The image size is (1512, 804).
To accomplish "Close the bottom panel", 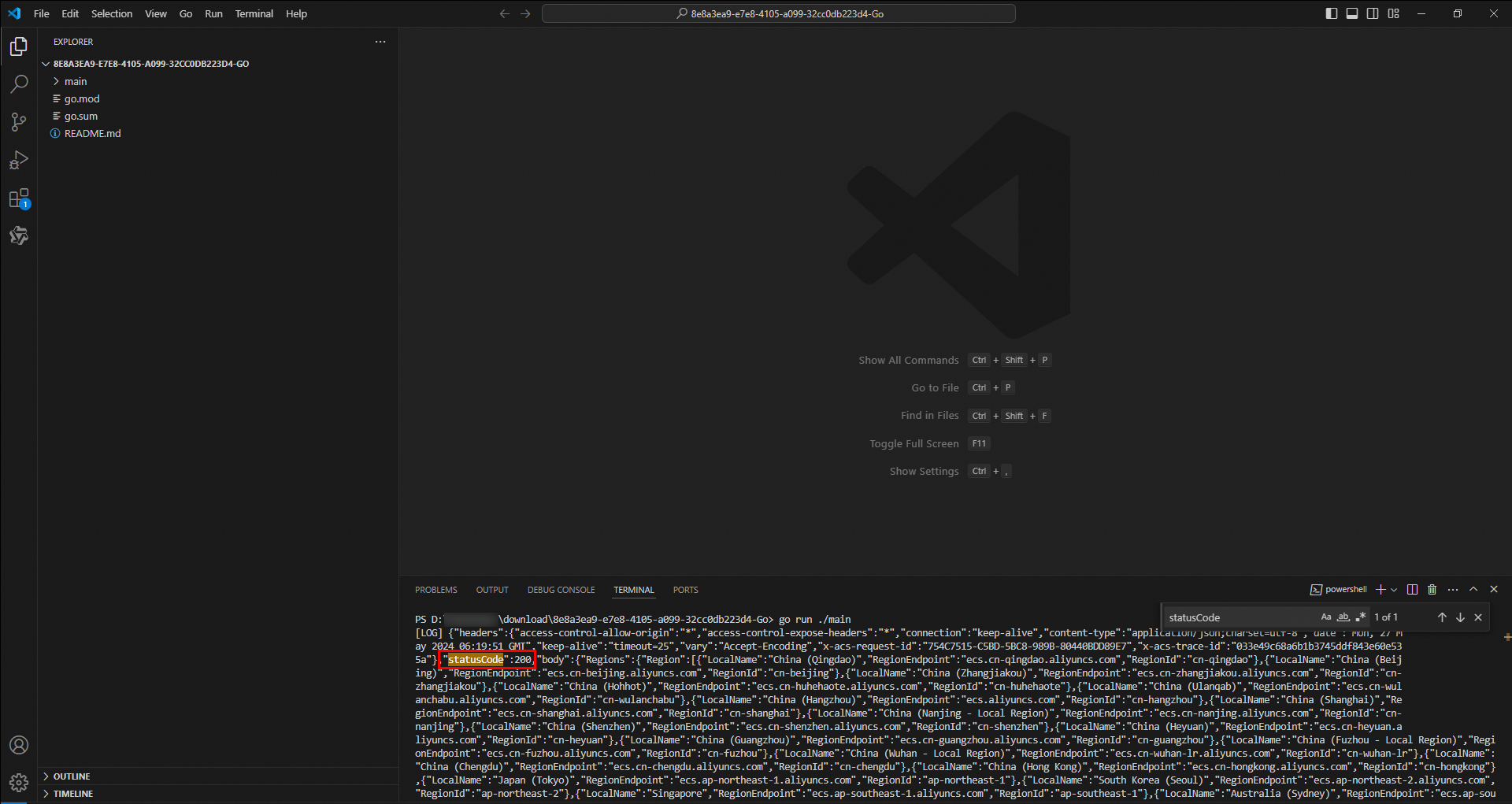I will 1494,590.
